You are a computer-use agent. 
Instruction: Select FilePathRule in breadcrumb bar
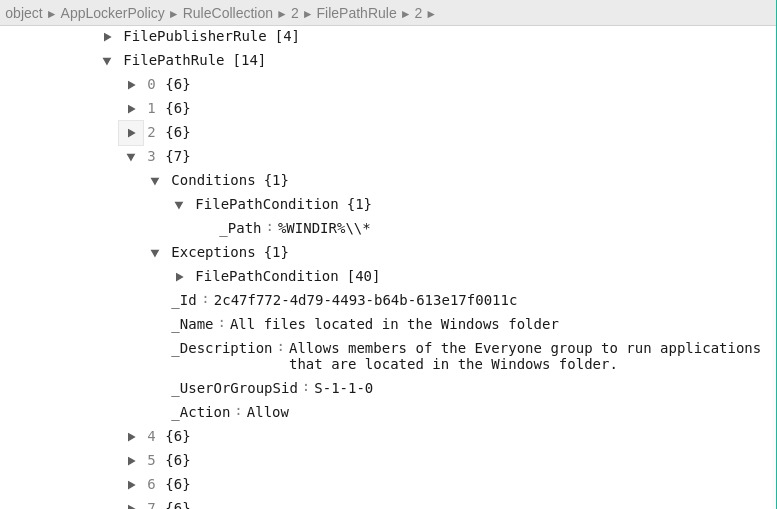(356, 13)
